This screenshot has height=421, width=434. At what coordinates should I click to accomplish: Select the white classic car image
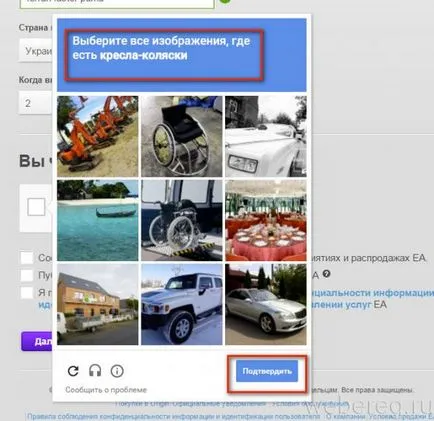(266, 136)
